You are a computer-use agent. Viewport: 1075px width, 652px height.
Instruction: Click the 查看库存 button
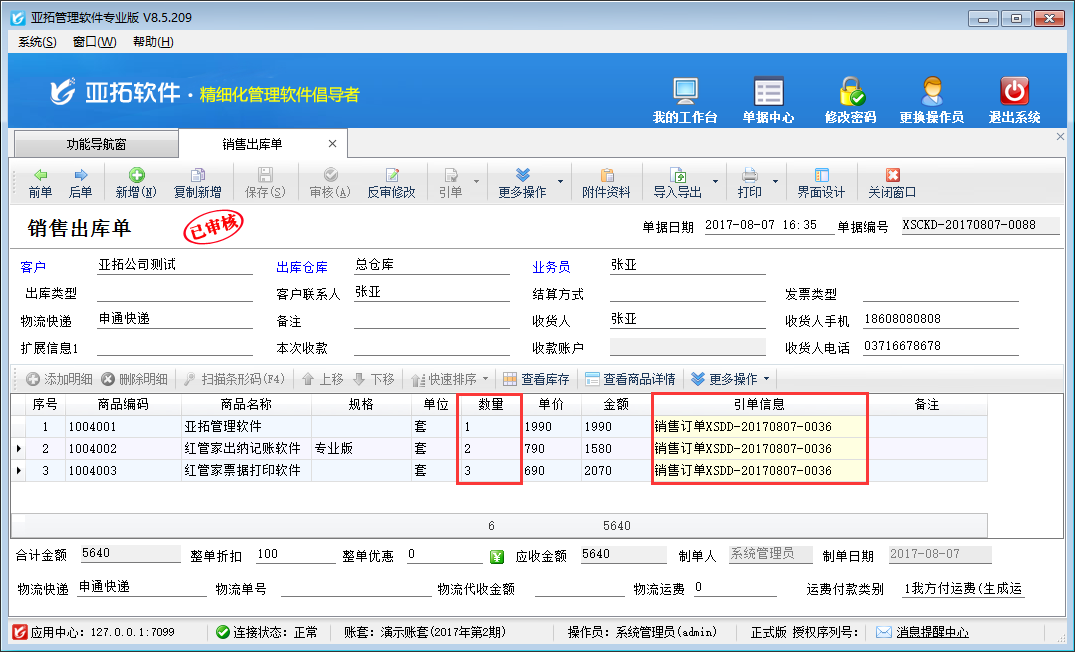pos(536,380)
